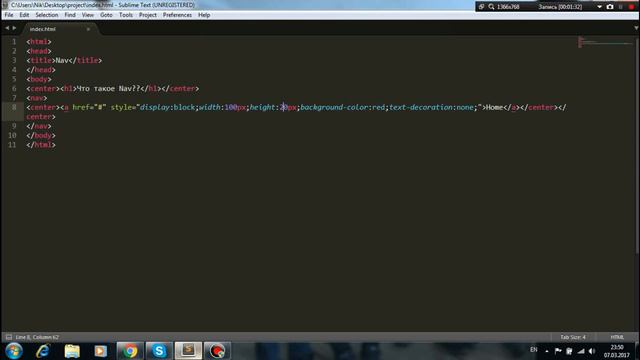Open the Tools menu
Viewport: 640px width, 360px height.
126,15
